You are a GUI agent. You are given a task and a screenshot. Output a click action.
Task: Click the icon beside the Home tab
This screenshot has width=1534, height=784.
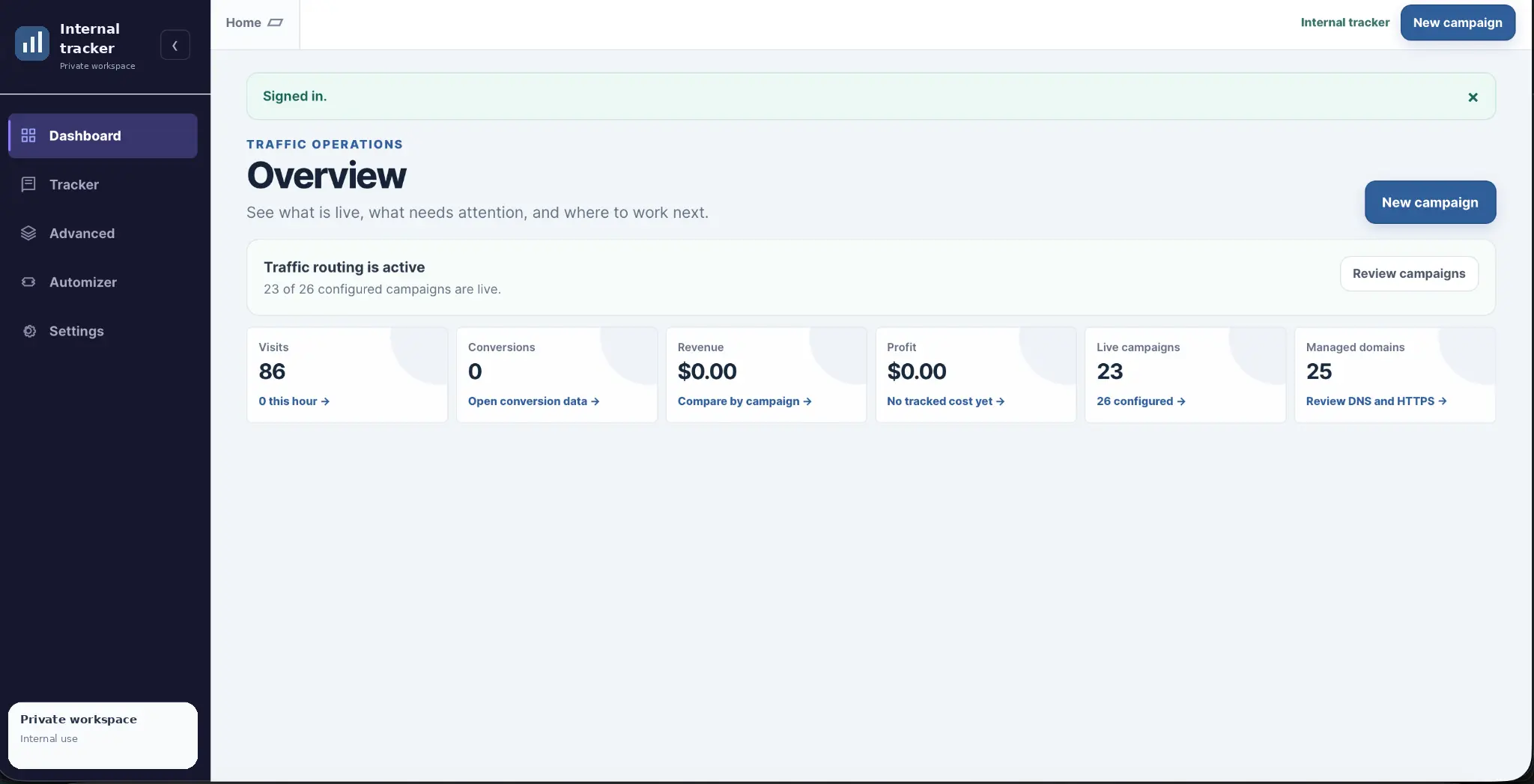click(x=275, y=22)
